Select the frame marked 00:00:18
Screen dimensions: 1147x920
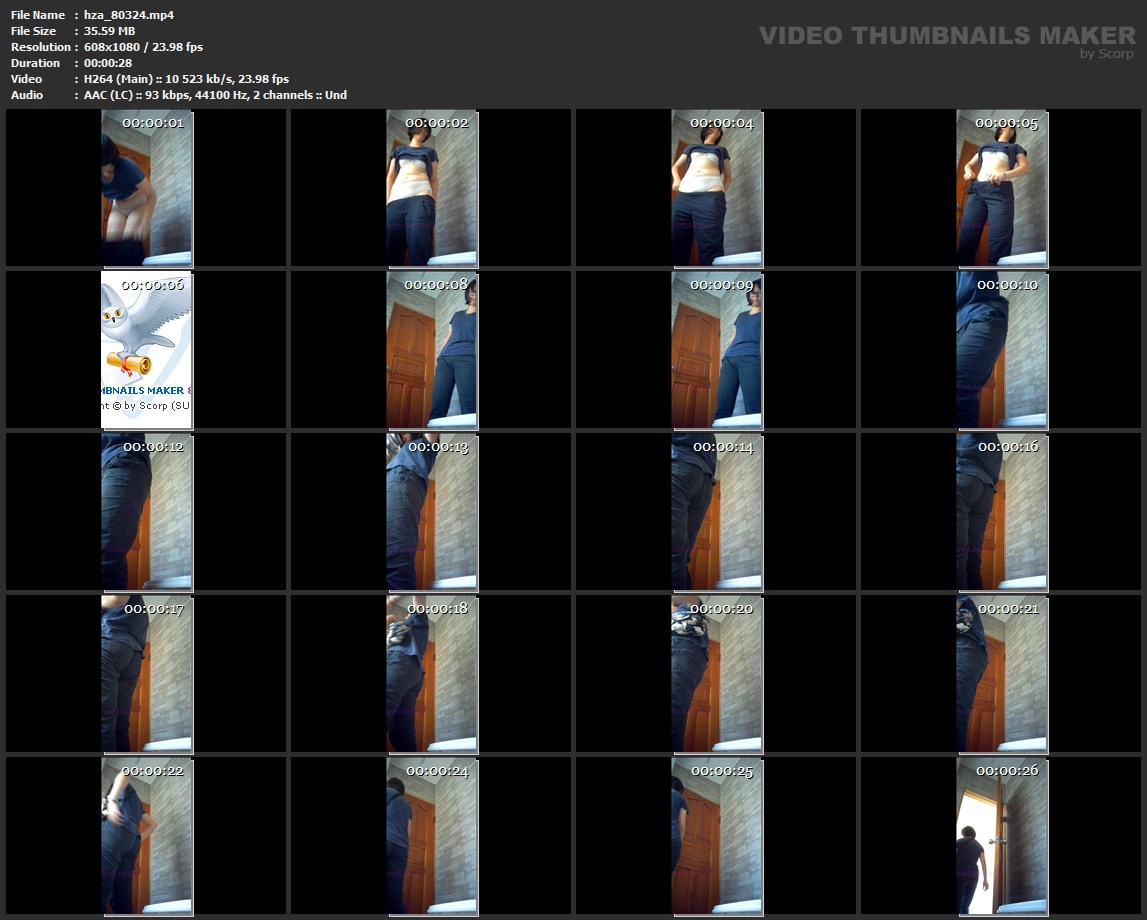(432, 674)
